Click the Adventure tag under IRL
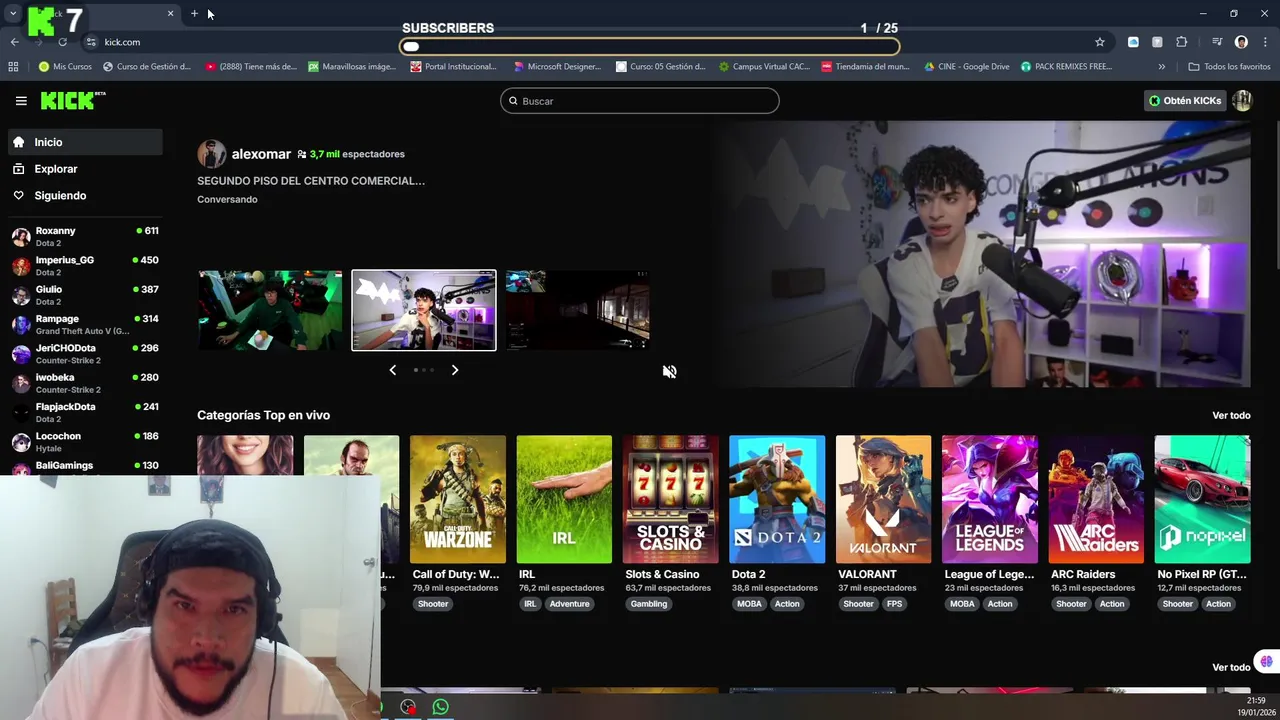The image size is (1280, 720). [569, 604]
